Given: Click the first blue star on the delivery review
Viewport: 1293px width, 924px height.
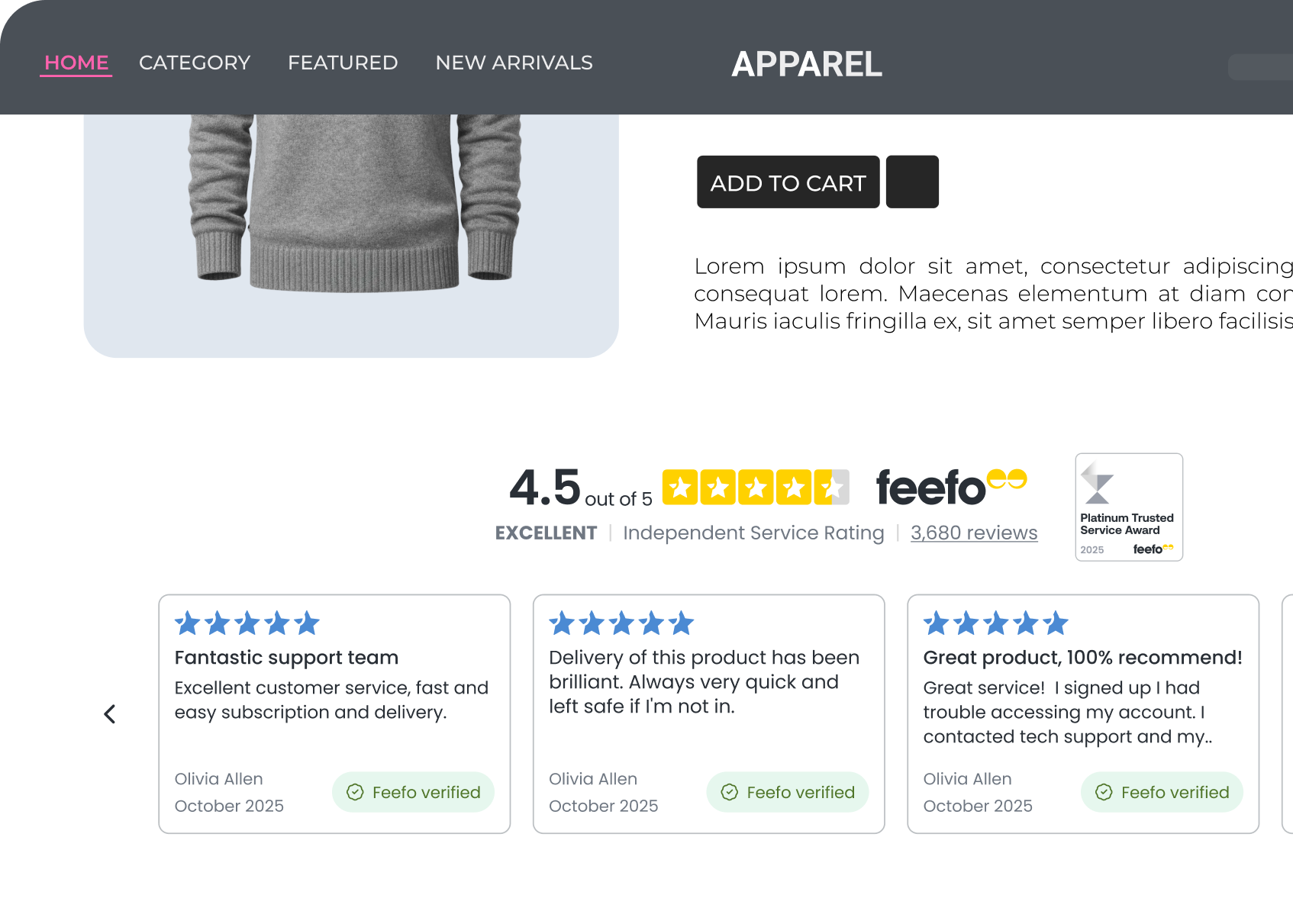Looking at the screenshot, I should [561, 623].
